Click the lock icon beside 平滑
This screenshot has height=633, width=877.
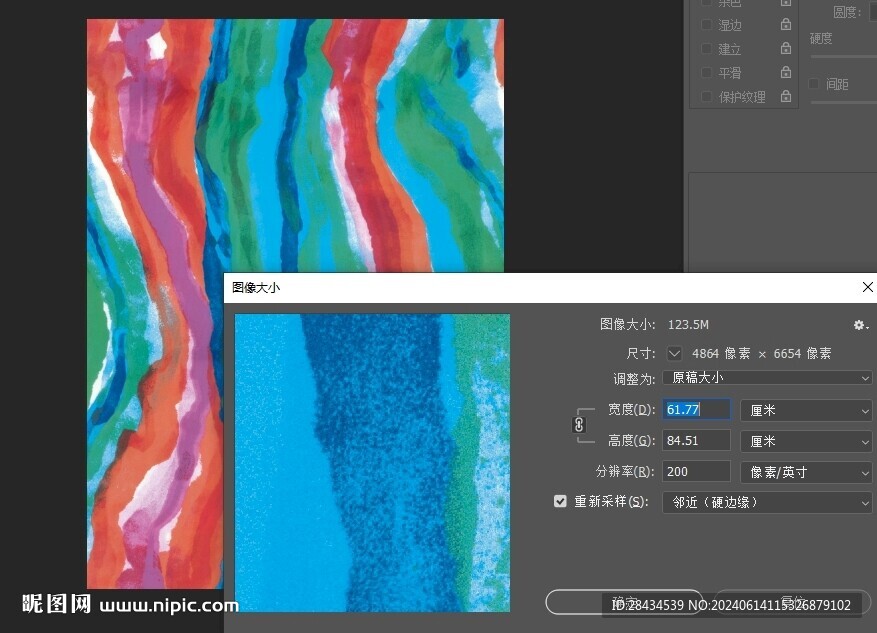pos(786,72)
